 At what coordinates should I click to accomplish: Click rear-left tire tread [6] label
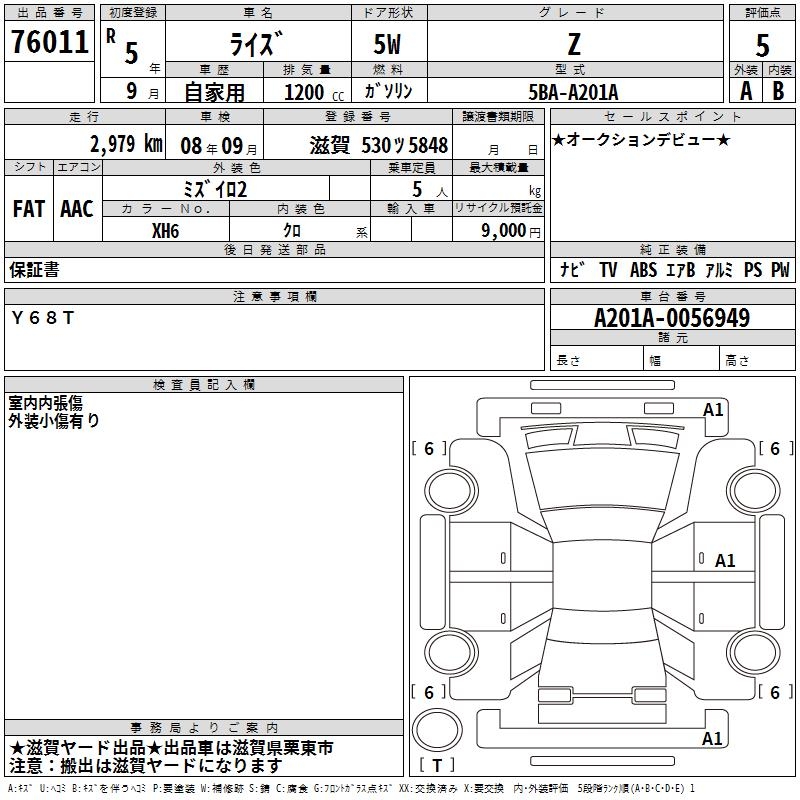pos(429,692)
